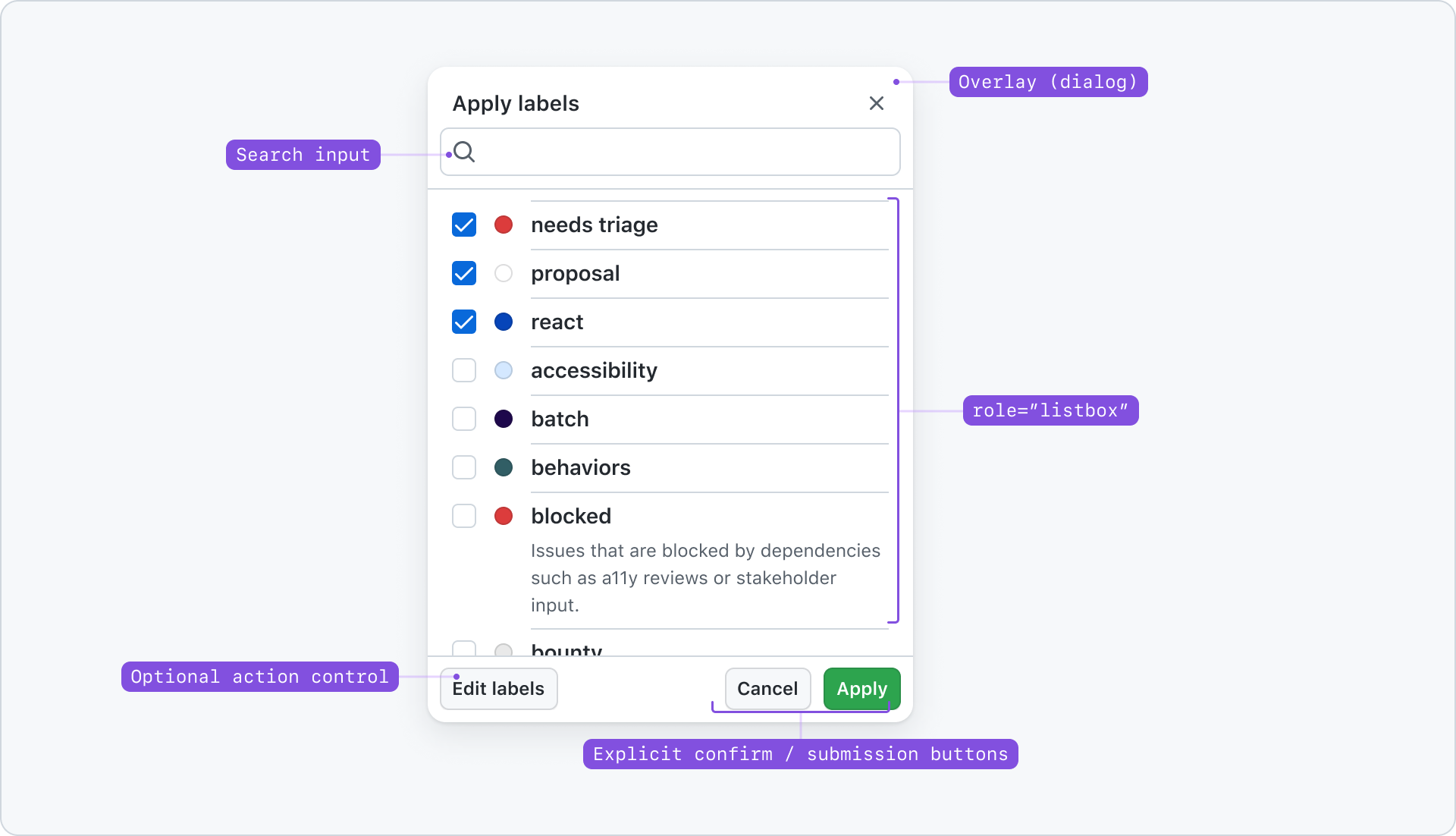
Task: Toggle the 'needs triage' checkbox off
Action: 463,224
